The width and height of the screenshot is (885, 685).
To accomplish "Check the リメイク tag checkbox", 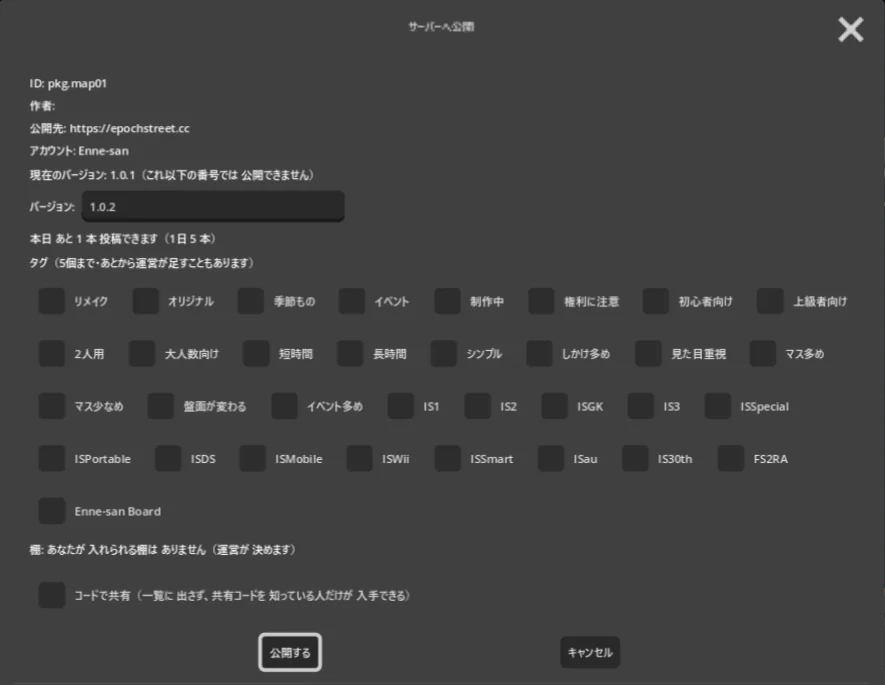I will 51,301.
